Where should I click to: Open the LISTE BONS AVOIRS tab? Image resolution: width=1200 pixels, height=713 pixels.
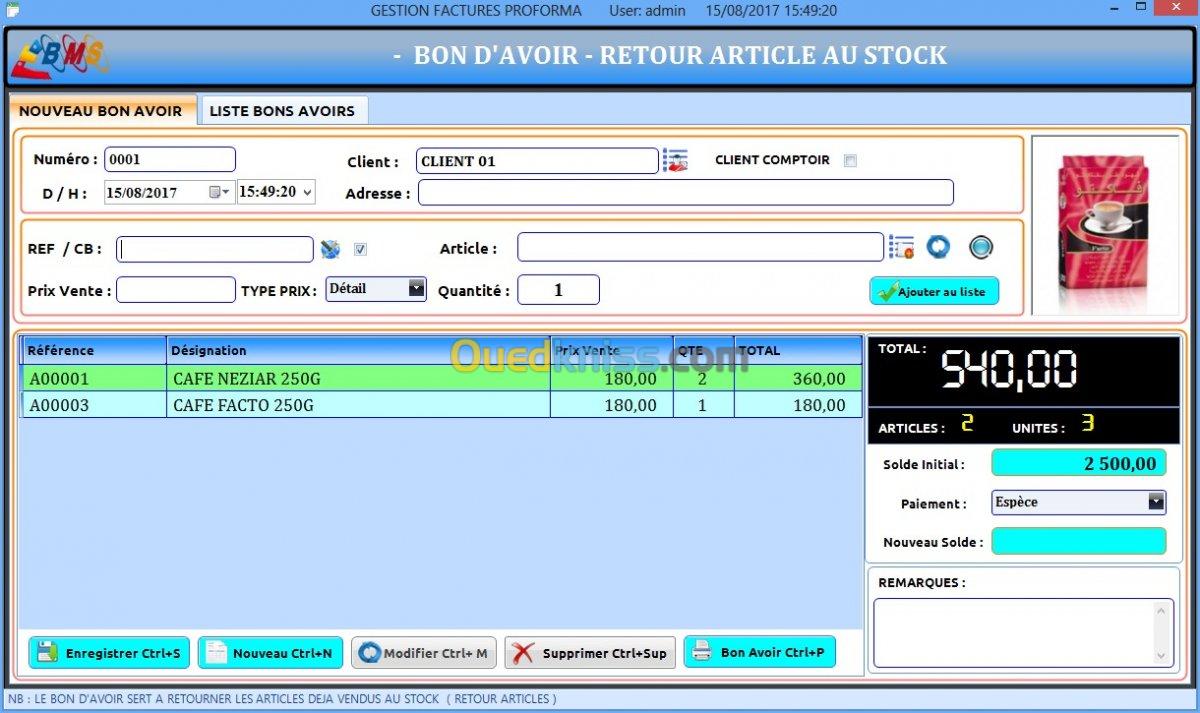point(282,111)
